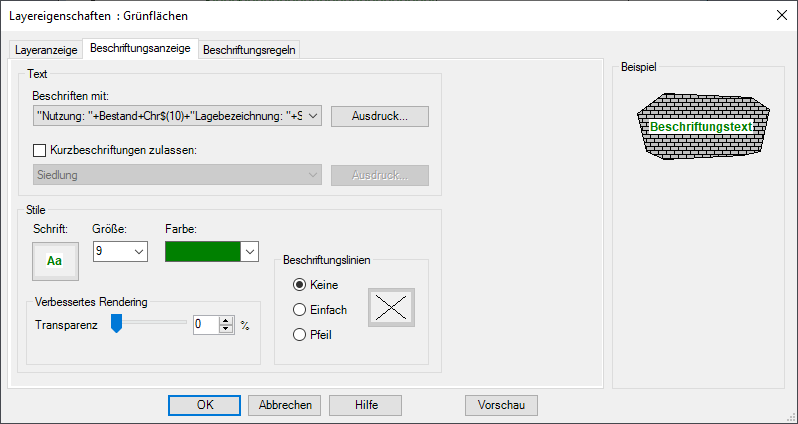Open the font chooser Aa button
Viewport: 798px width, 424px height.
pos(55,261)
